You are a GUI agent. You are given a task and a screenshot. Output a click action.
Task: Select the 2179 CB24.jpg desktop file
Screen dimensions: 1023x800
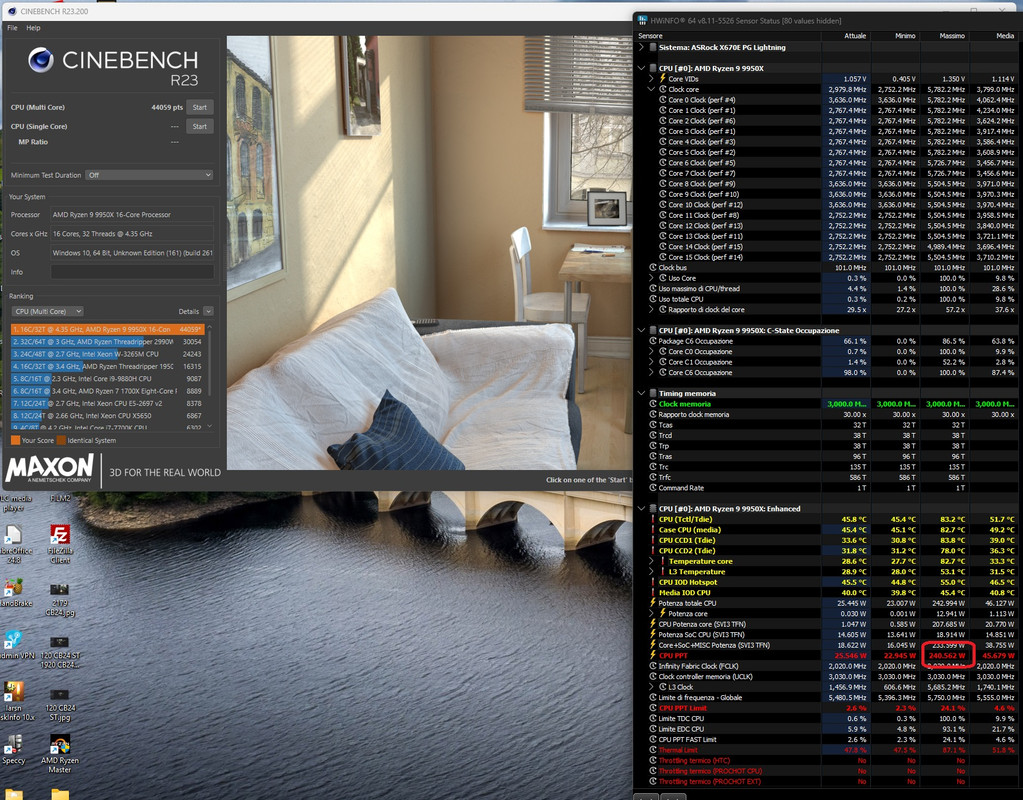coord(59,597)
